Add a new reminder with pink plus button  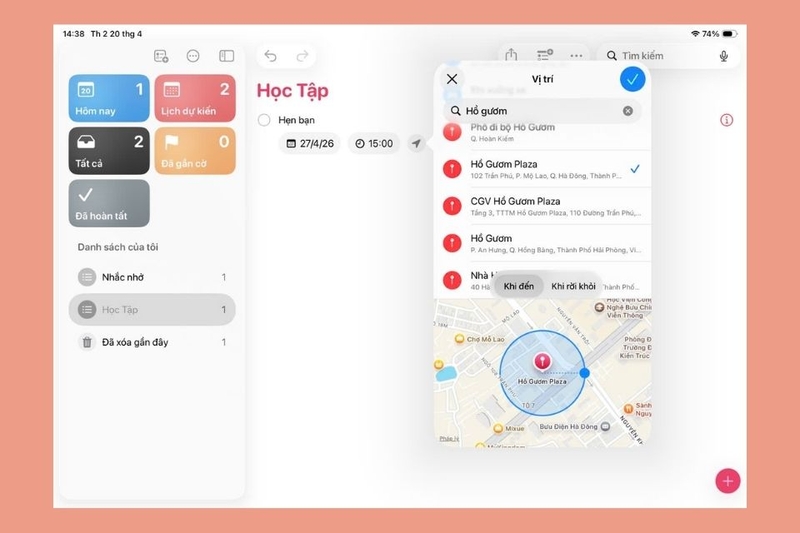tap(728, 481)
